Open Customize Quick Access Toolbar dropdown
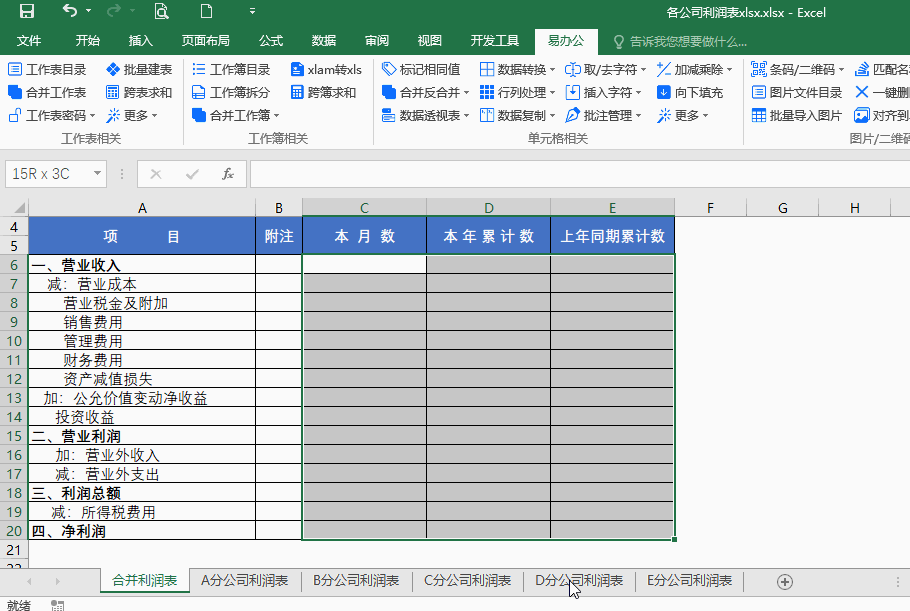 [252, 11]
